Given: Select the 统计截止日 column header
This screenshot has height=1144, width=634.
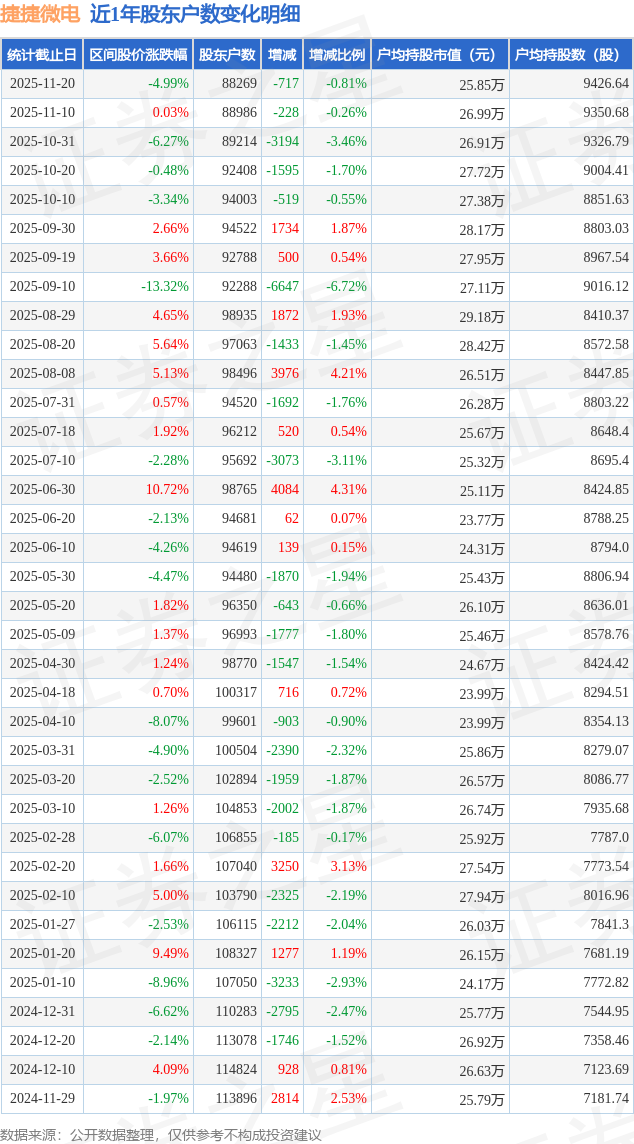Looking at the screenshot, I should click(x=42, y=55).
